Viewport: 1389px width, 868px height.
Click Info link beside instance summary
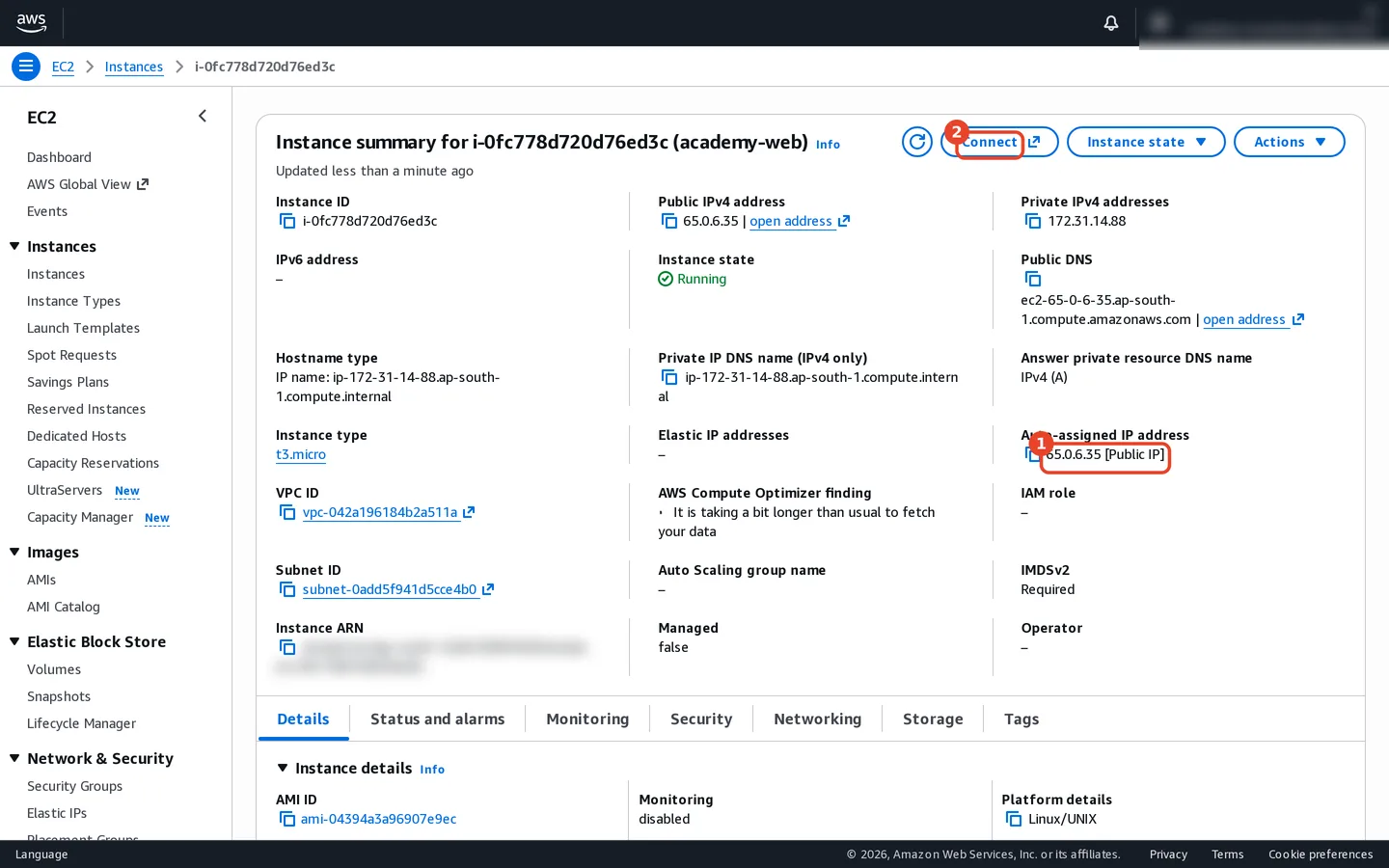[x=828, y=145]
